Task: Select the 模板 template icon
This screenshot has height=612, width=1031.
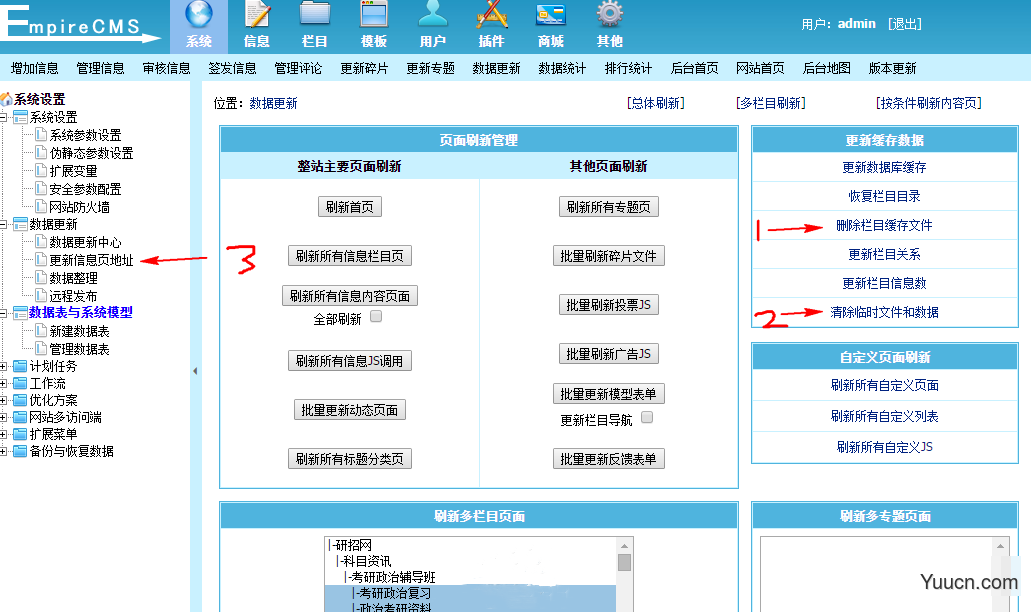Action: (x=373, y=16)
